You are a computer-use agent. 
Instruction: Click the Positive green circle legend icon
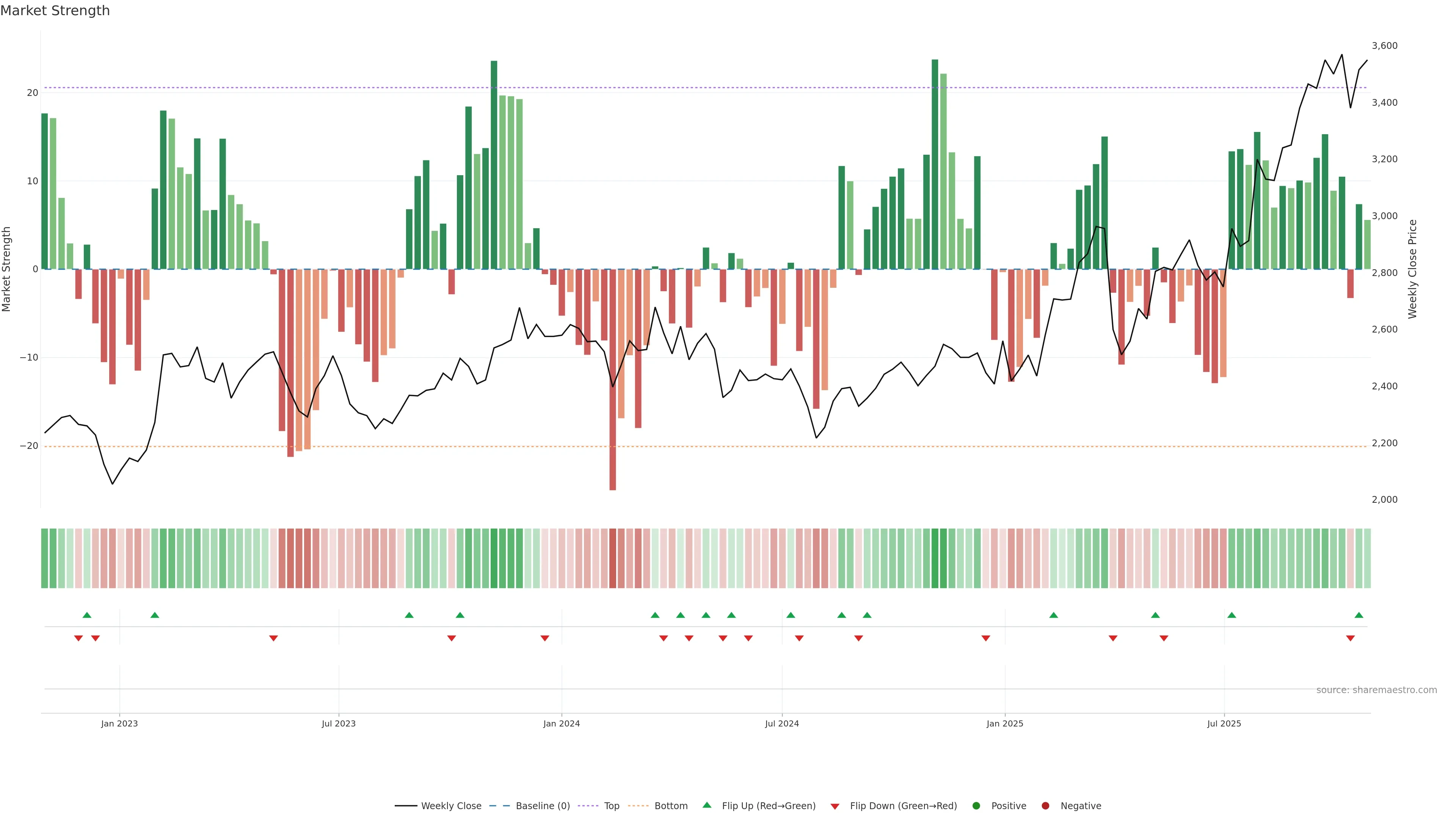pyautogui.click(x=976, y=806)
